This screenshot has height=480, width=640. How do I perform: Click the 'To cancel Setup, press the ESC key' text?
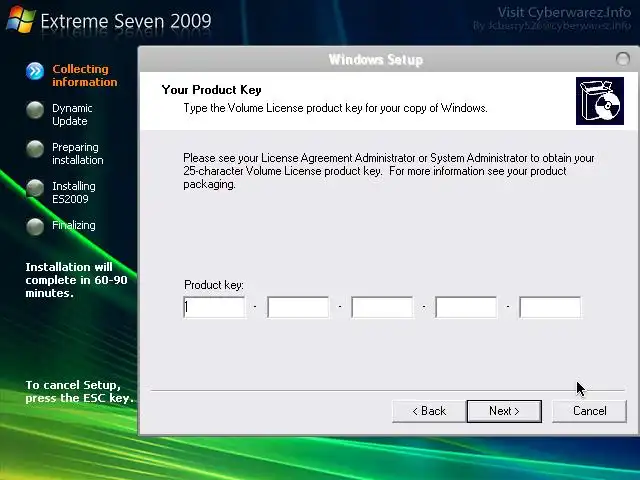79,391
